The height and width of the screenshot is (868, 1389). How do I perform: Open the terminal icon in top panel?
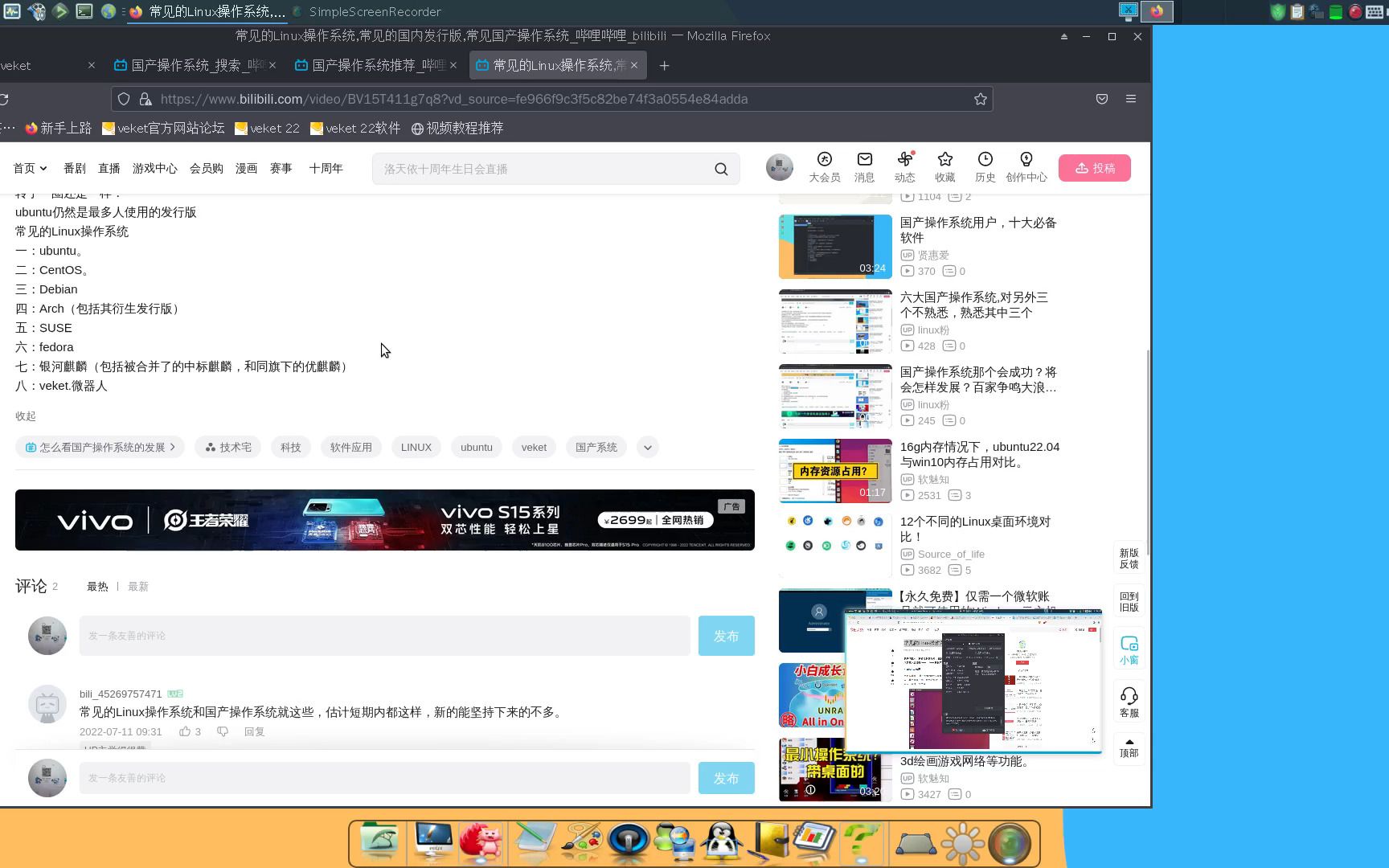84,11
